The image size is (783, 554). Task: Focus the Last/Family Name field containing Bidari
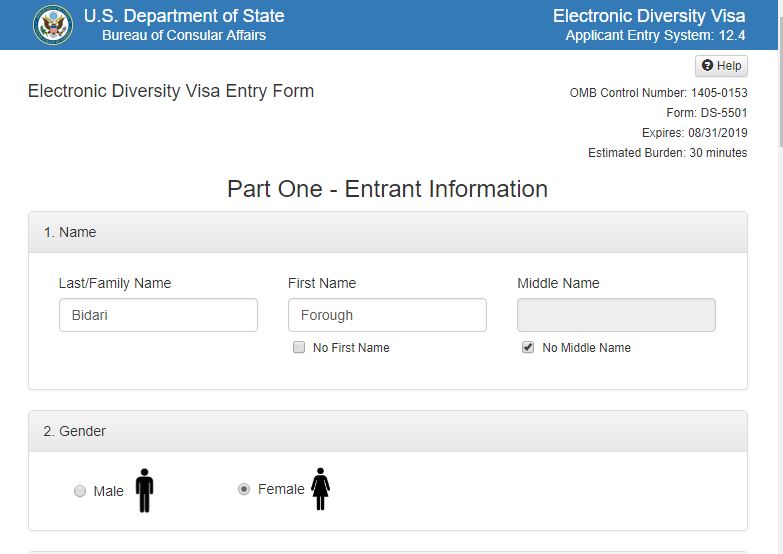pos(158,315)
